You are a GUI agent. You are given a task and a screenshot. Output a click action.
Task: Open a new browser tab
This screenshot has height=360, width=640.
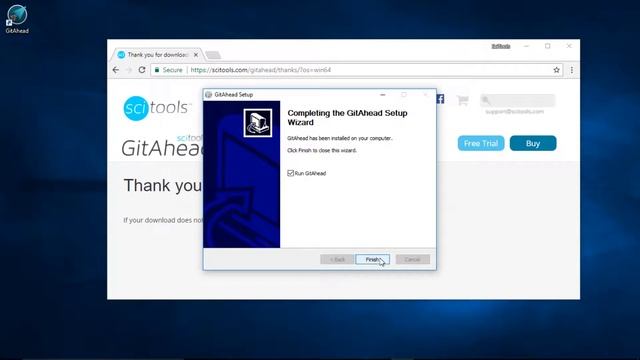pos(213,55)
